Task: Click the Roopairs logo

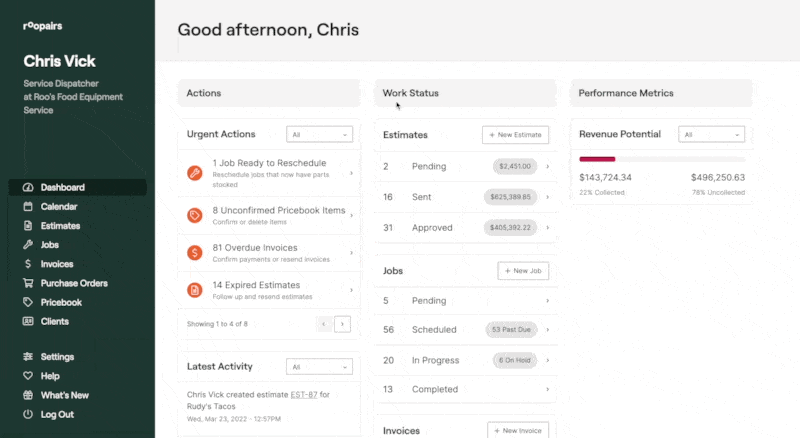Action: pyautogui.click(x=41, y=27)
